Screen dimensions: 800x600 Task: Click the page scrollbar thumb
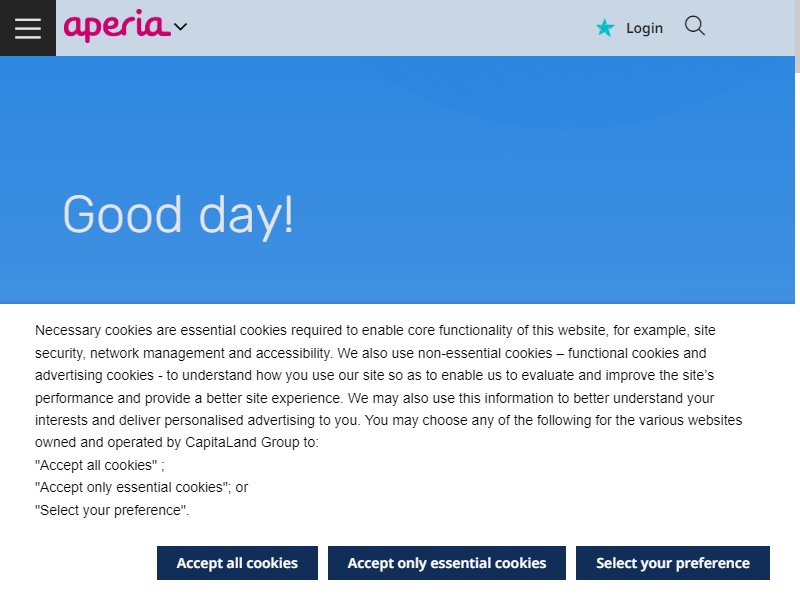pos(797,36)
